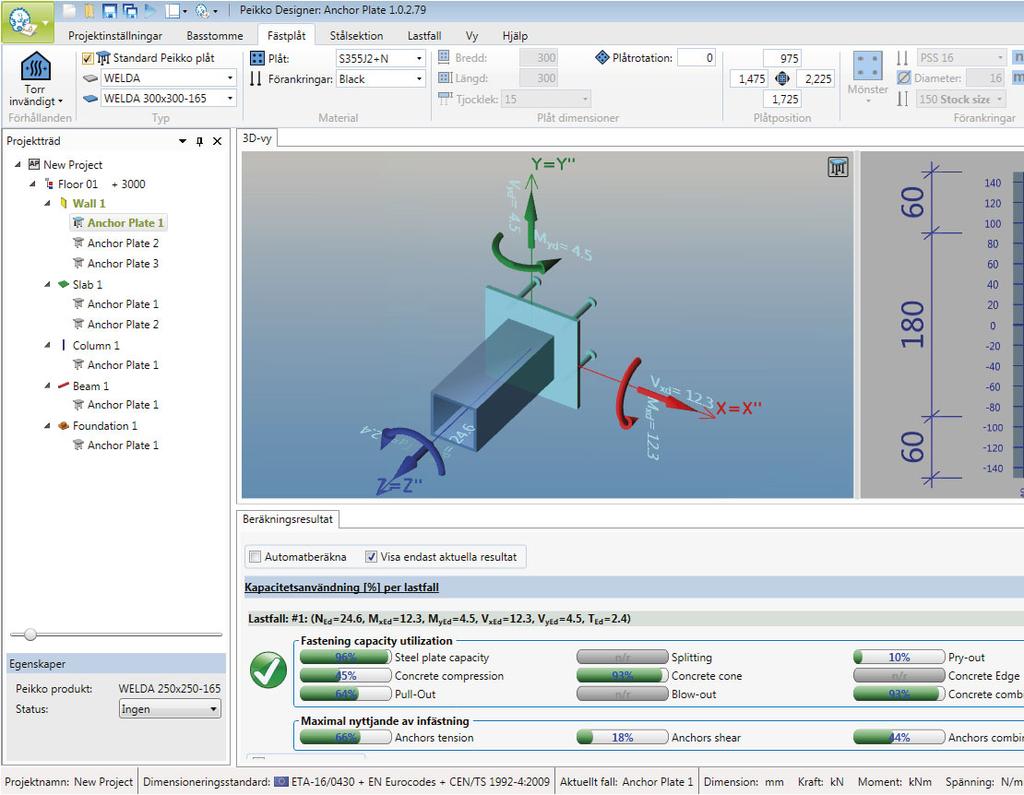
Task: Switch to the Lastfall ribbon tab
Action: click(x=424, y=36)
